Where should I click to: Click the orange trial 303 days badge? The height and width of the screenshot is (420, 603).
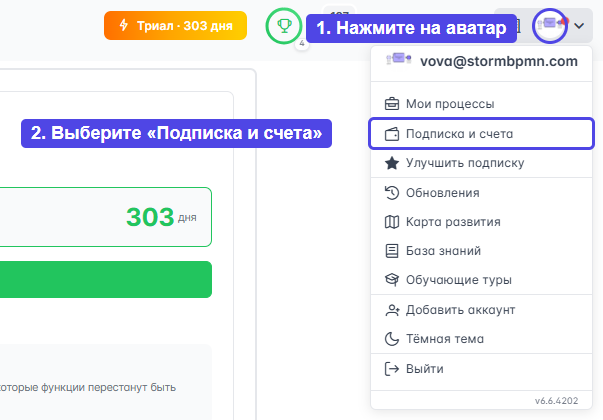tap(175, 26)
